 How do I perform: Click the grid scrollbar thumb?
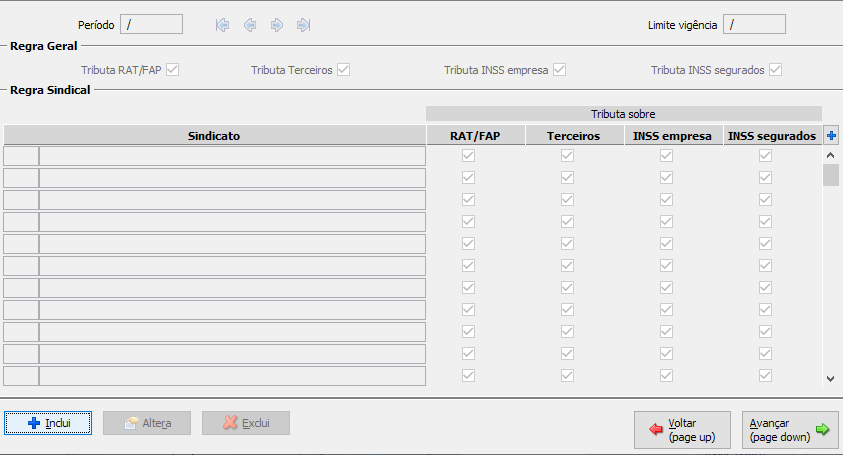(831, 175)
